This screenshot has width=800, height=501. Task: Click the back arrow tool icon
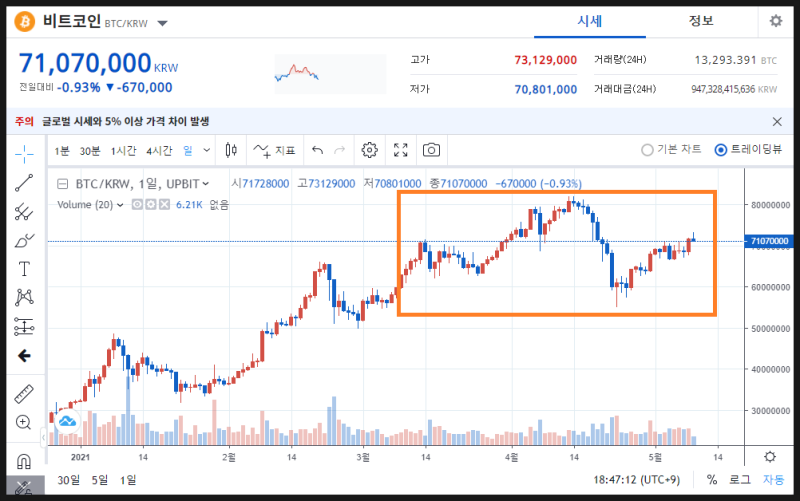(x=24, y=356)
